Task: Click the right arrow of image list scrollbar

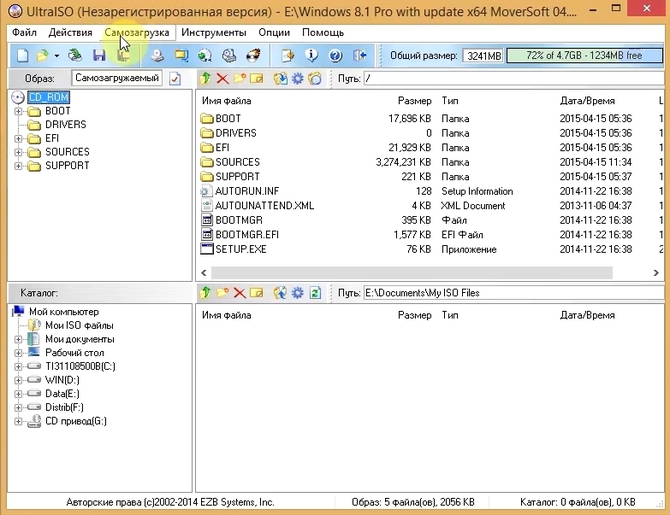Action: tap(655, 273)
